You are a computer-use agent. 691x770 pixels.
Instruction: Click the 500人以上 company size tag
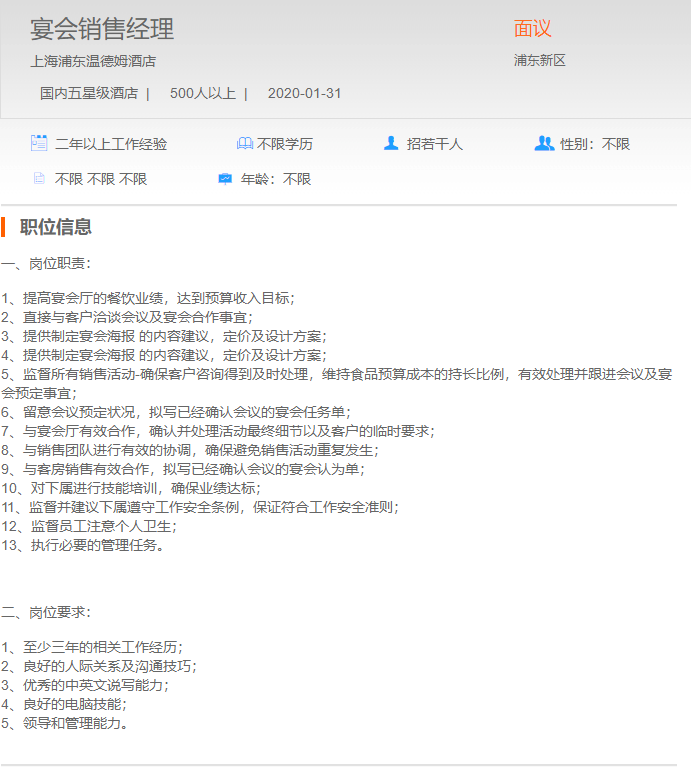[x=203, y=94]
